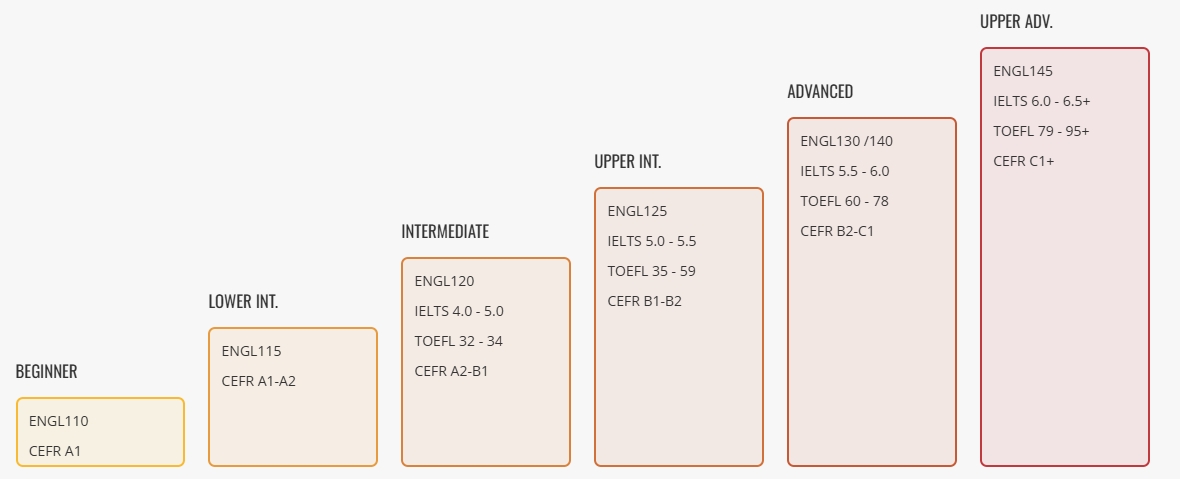Click the ADVANCED heading
The width and height of the screenshot is (1180, 479).
pyautogui.click(x=820, y=92)
